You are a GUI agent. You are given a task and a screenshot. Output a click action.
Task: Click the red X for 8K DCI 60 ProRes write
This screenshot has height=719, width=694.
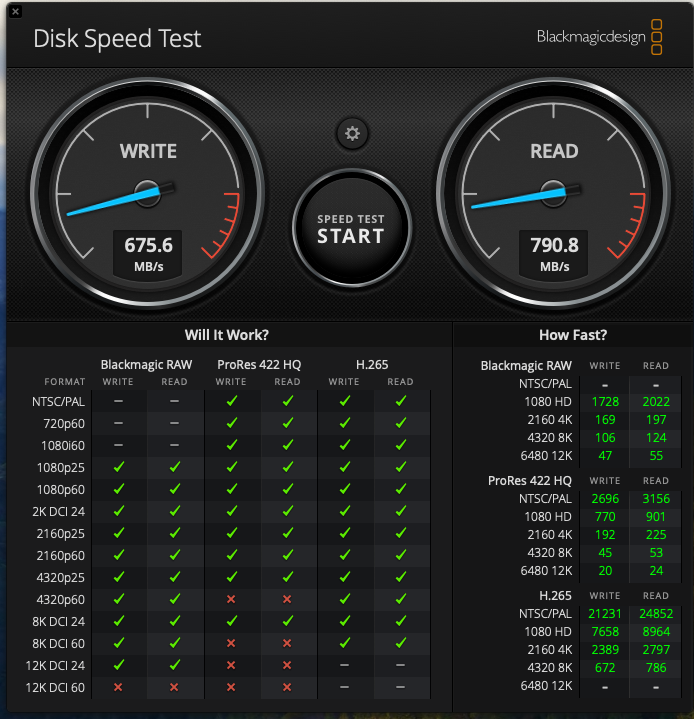pyautogui.click(x=231, y=643)
